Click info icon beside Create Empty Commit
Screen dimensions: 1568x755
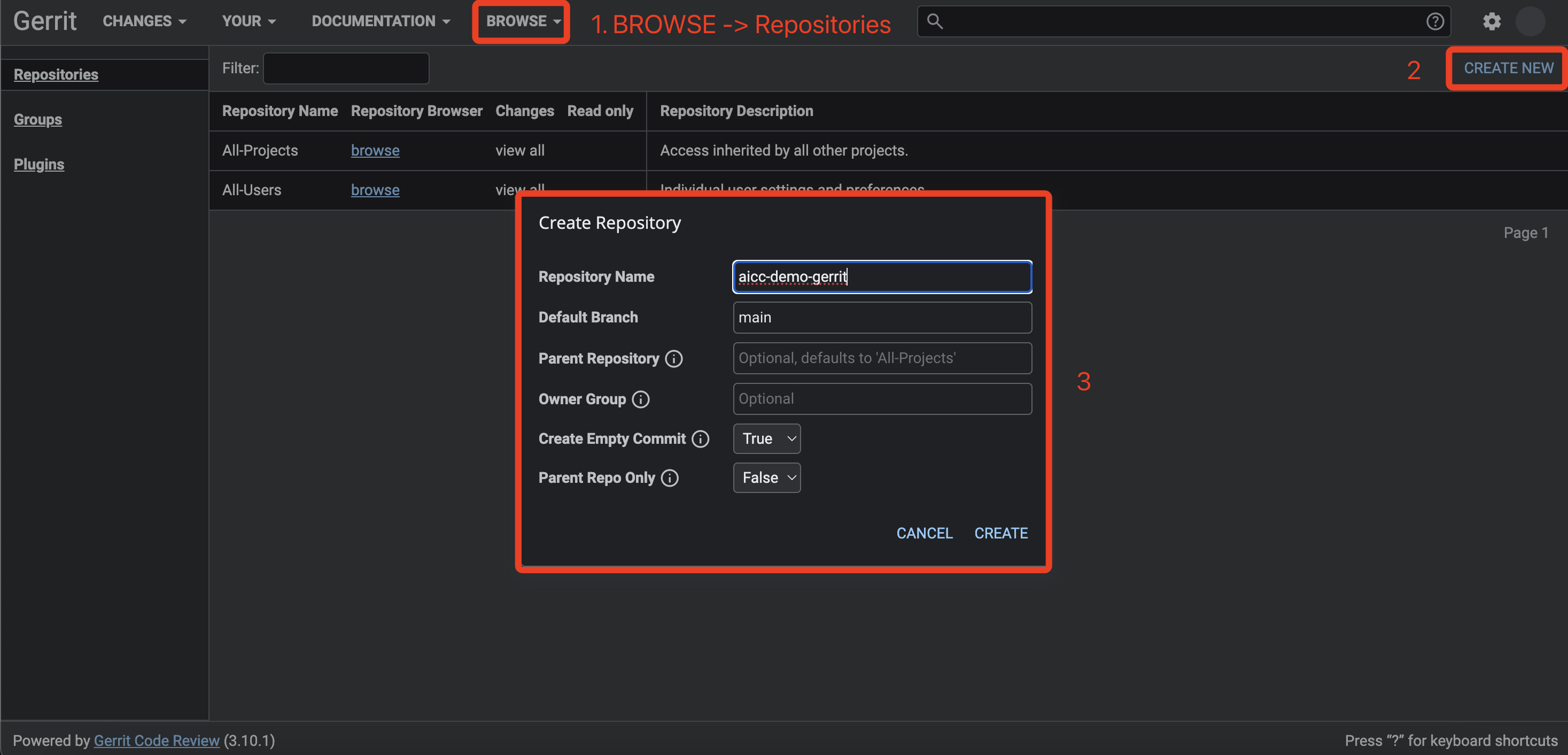point(701,439)
